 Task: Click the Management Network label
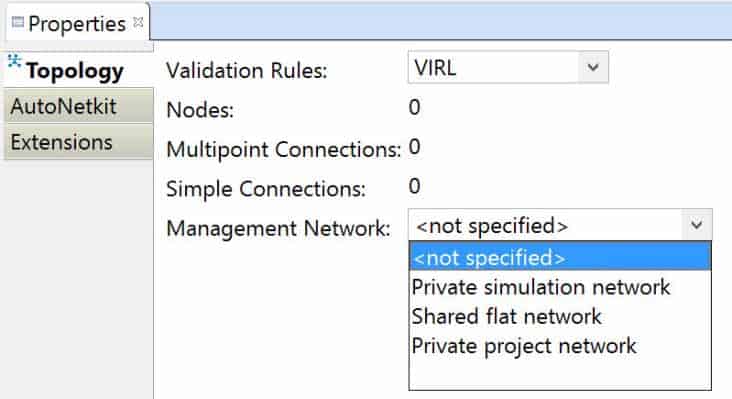click(x=278, y=228)
